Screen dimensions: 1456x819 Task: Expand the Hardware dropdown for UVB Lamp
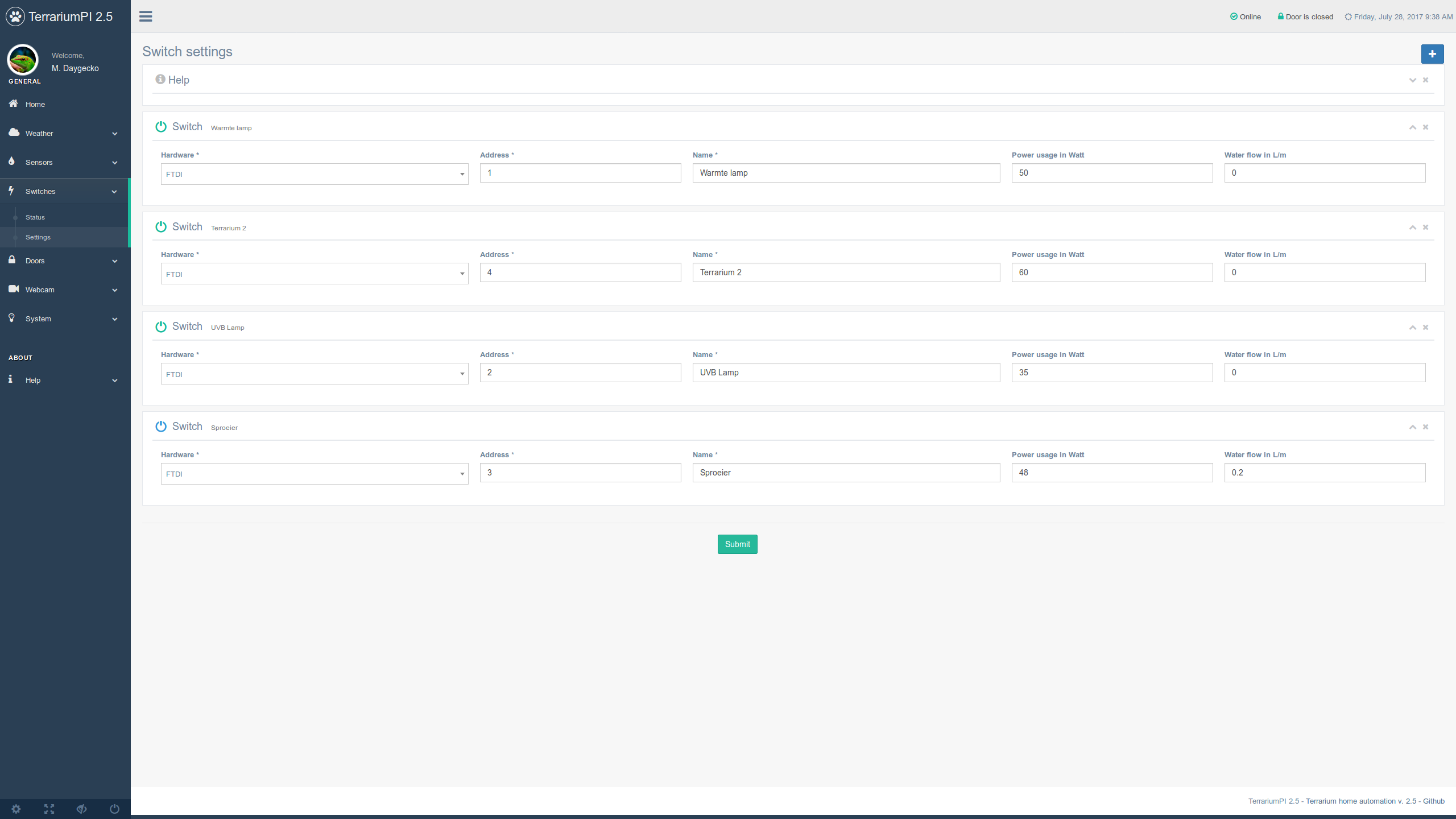(x=459, y=373)
